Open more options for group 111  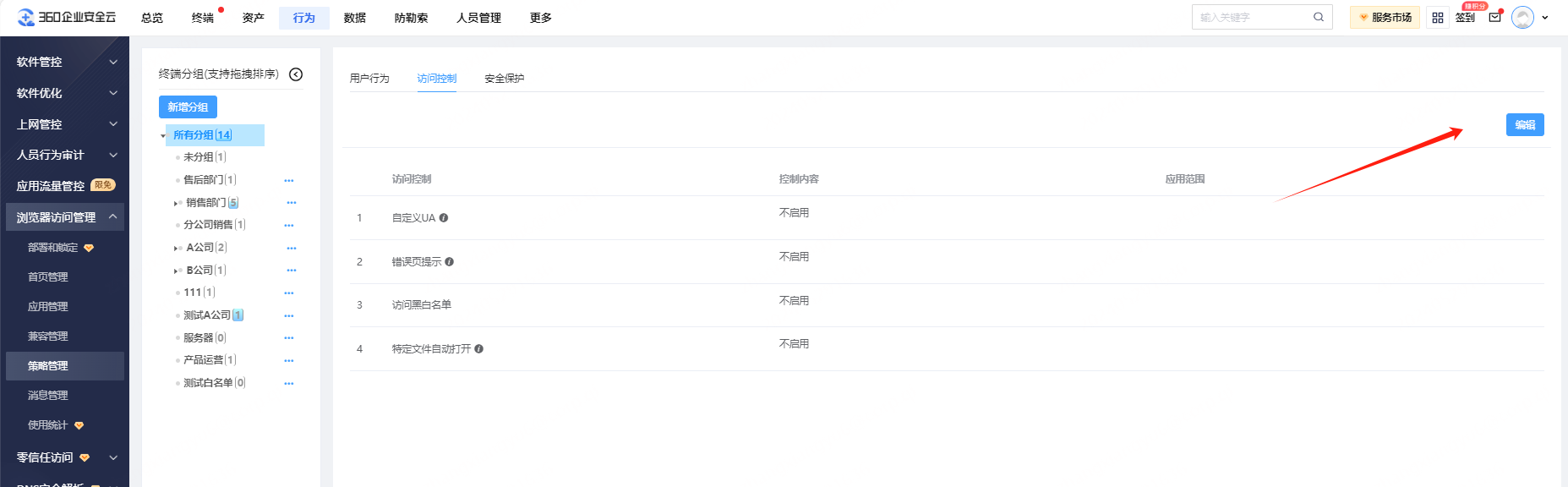(289, 293)
